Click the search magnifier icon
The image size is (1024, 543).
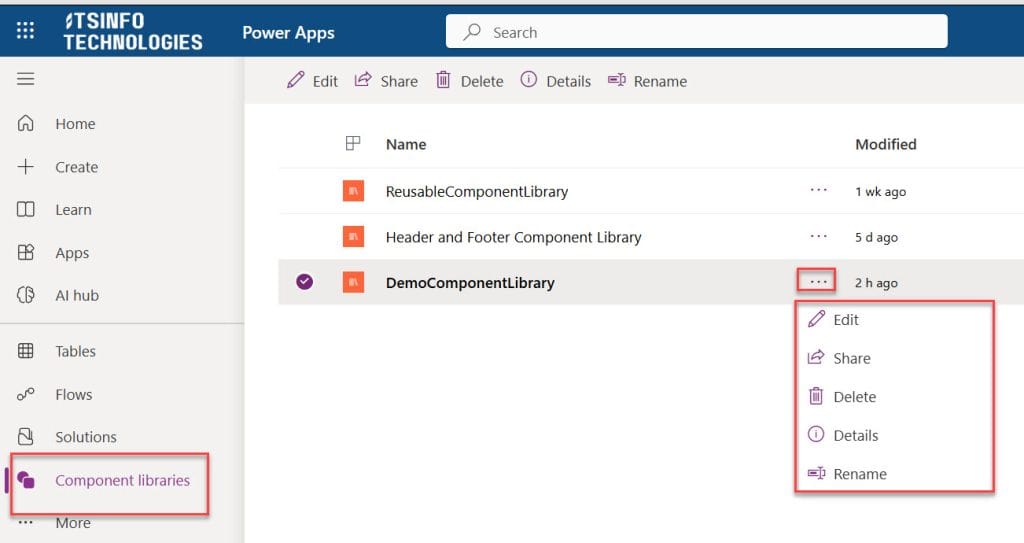tap(472, 32)
